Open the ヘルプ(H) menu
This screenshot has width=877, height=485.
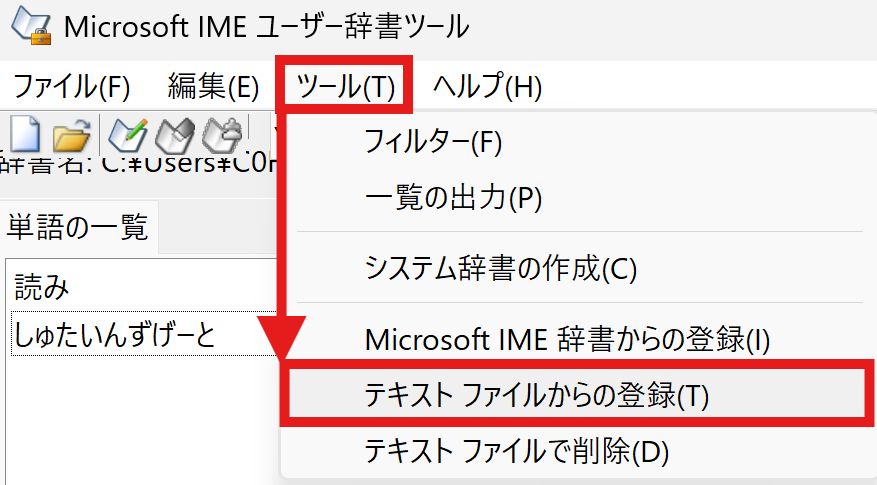[487, 87]
